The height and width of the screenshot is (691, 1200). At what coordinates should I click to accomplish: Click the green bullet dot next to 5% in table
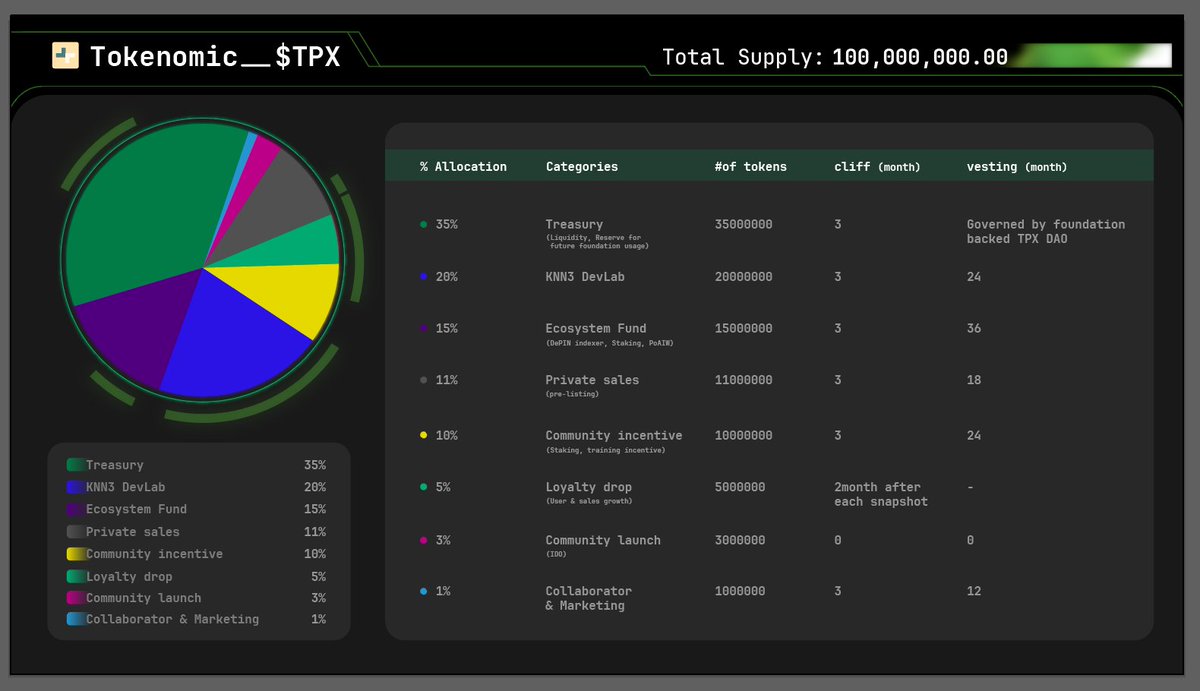(x=424, y=487)
